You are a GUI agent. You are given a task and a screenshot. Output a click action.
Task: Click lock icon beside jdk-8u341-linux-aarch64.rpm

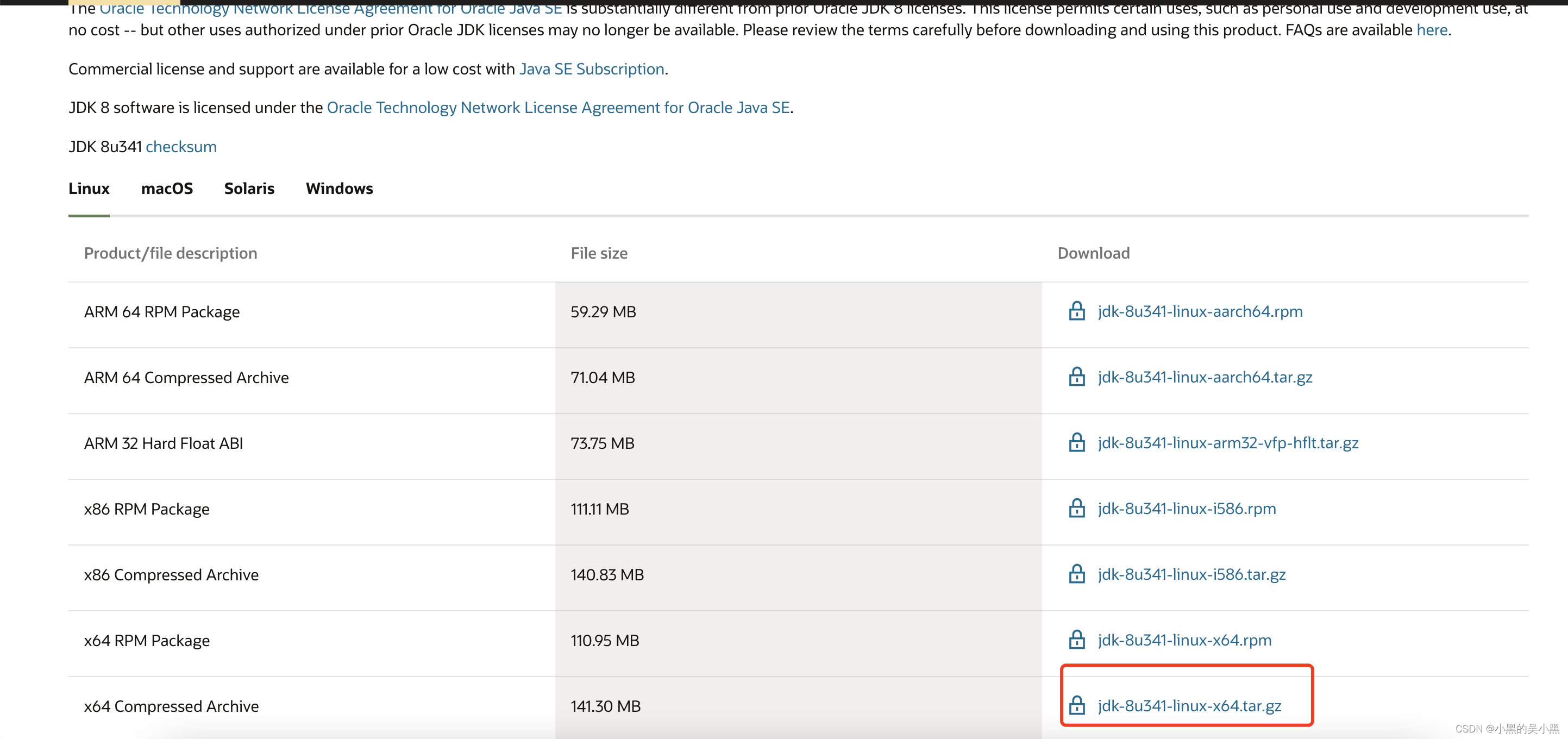[x=1076, y=311]
